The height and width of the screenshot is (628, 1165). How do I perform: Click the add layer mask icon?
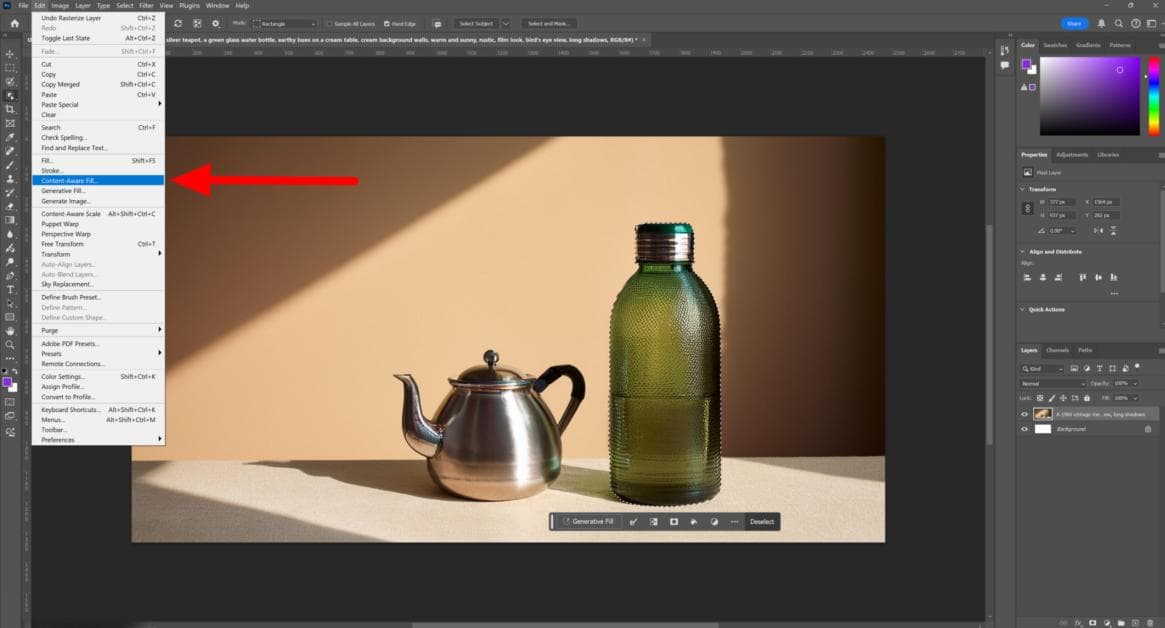click(x=1092, y=623)
